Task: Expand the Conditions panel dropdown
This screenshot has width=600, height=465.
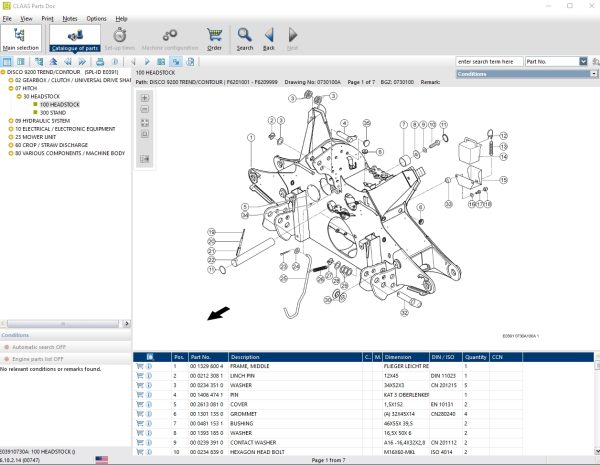Action: [593, 74]
